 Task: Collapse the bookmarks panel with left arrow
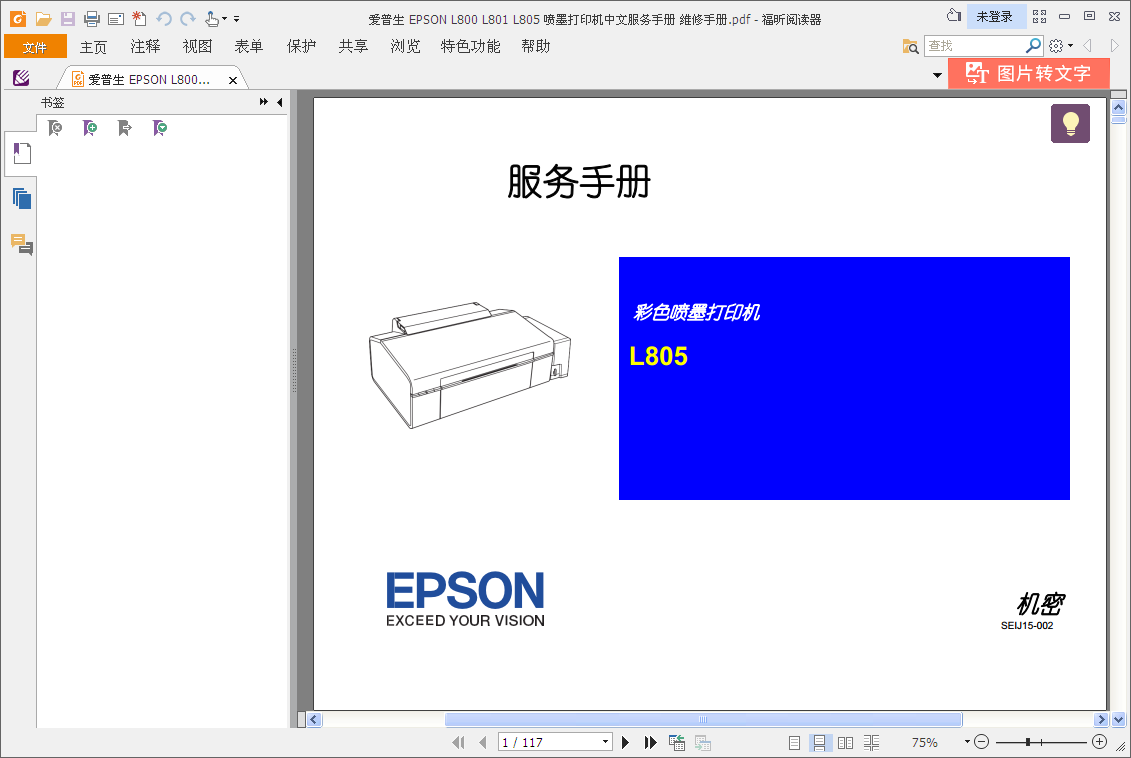tap(280, 102)
